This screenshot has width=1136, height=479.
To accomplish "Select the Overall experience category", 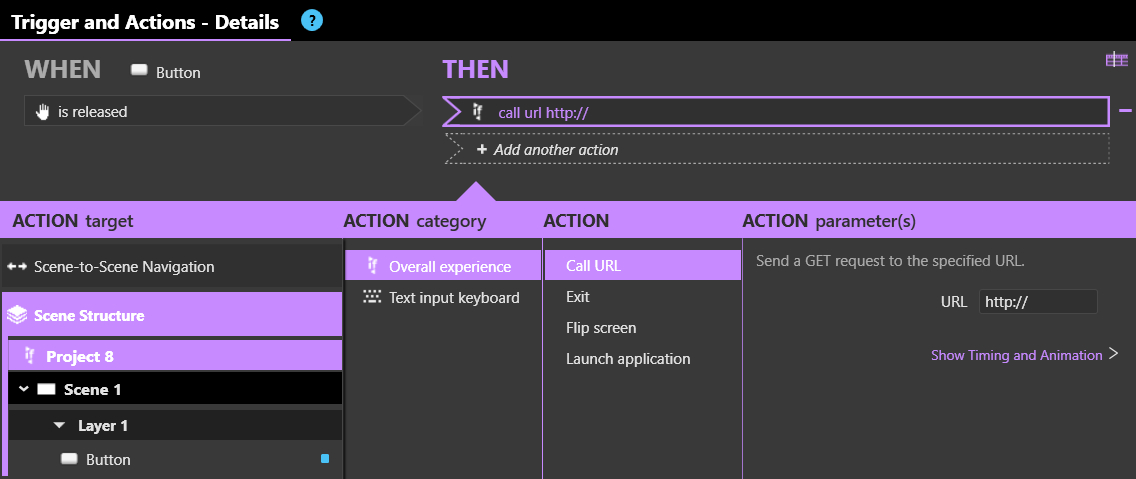I will coord(449,266).
